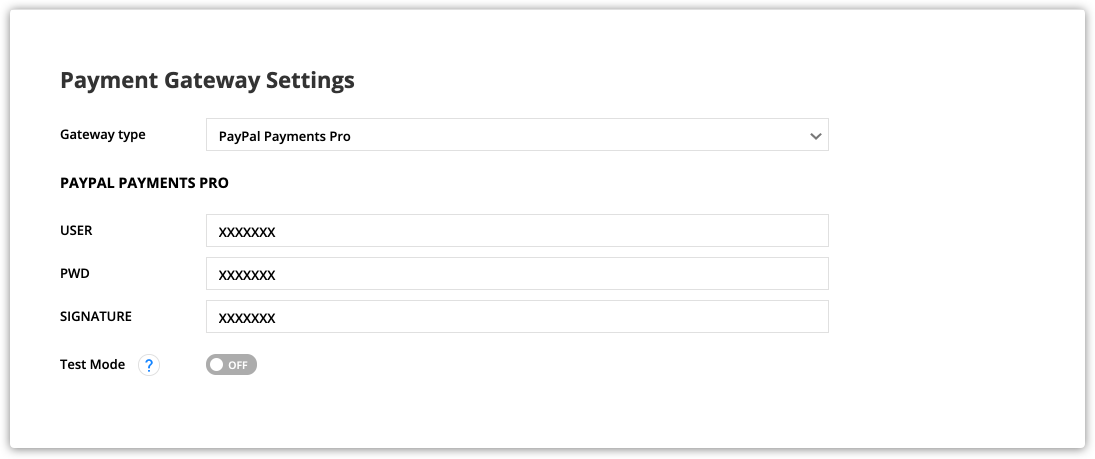Click the OFF text on the Test Mode switch

click(x=238, y=365)
